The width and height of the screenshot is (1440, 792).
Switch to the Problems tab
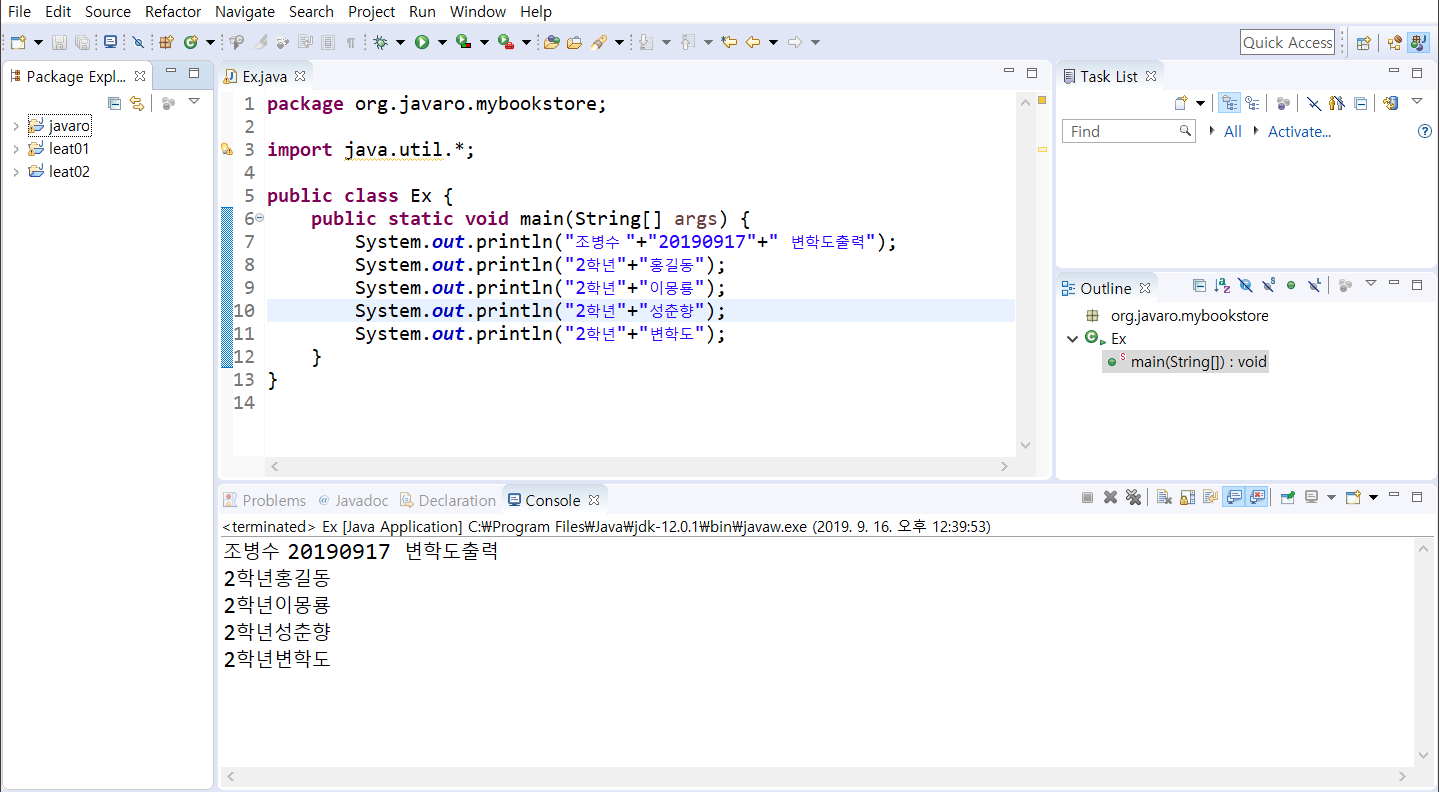point(265,500)
